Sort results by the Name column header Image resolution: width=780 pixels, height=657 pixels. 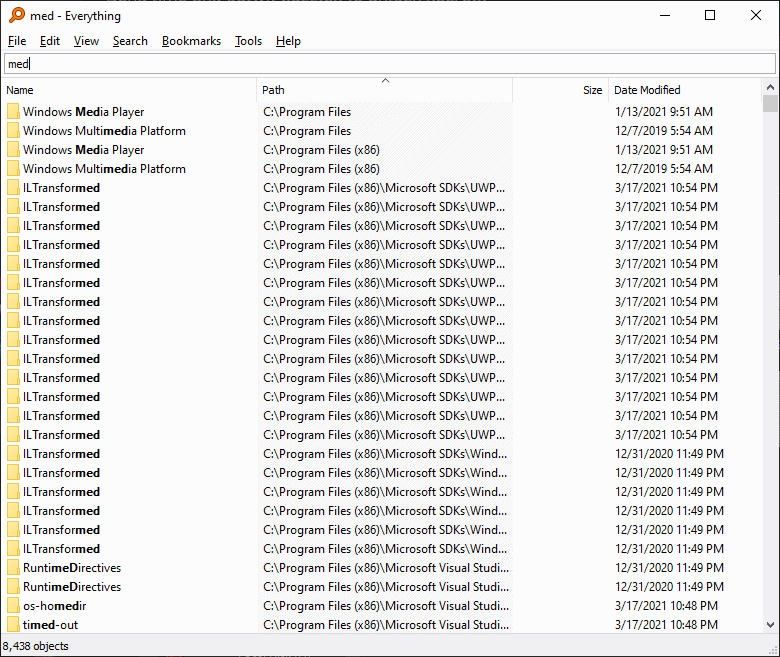click(129, 90)
